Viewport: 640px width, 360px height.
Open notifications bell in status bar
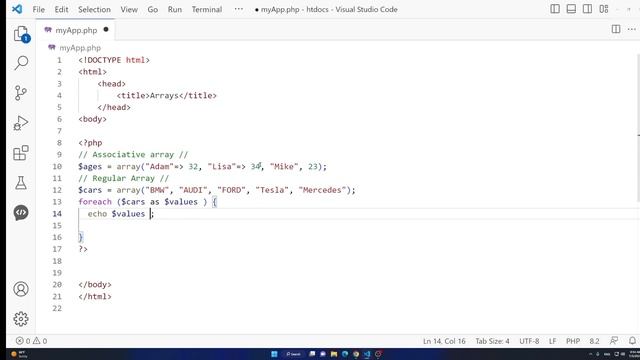(632, 341)
